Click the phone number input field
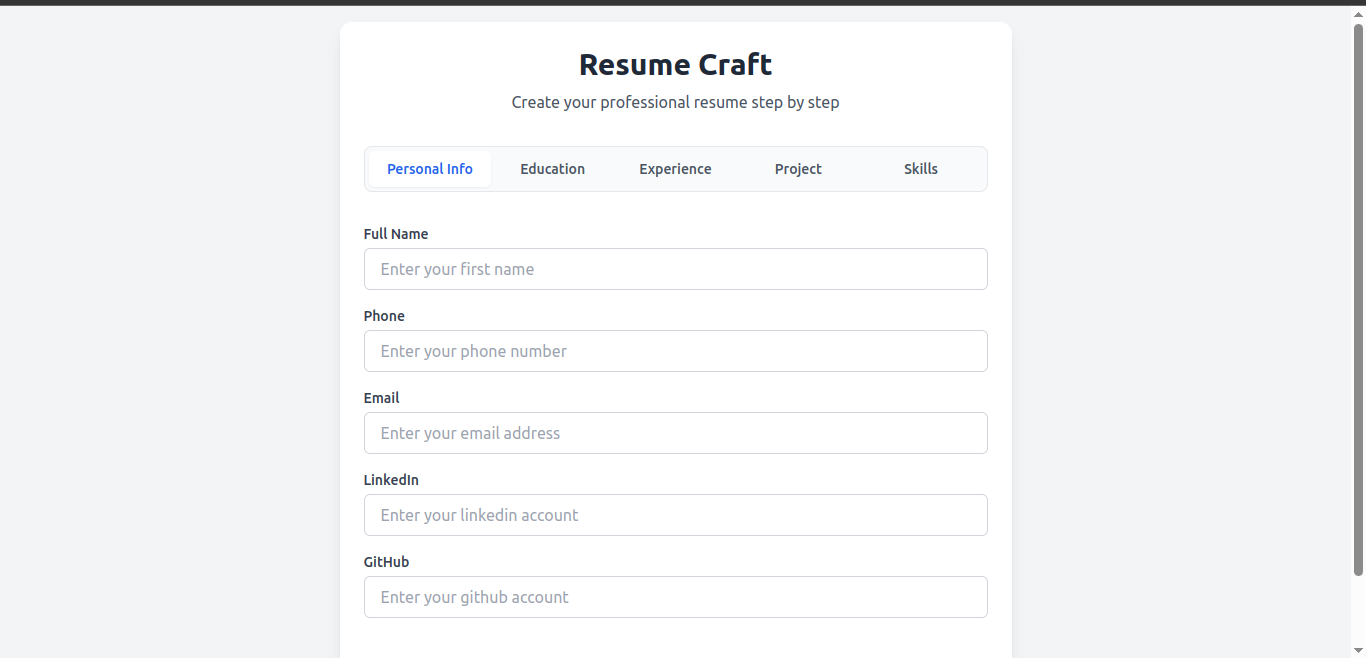This screenshot has height=658, width=1366. pyautogui.click(x=675, y=351)
